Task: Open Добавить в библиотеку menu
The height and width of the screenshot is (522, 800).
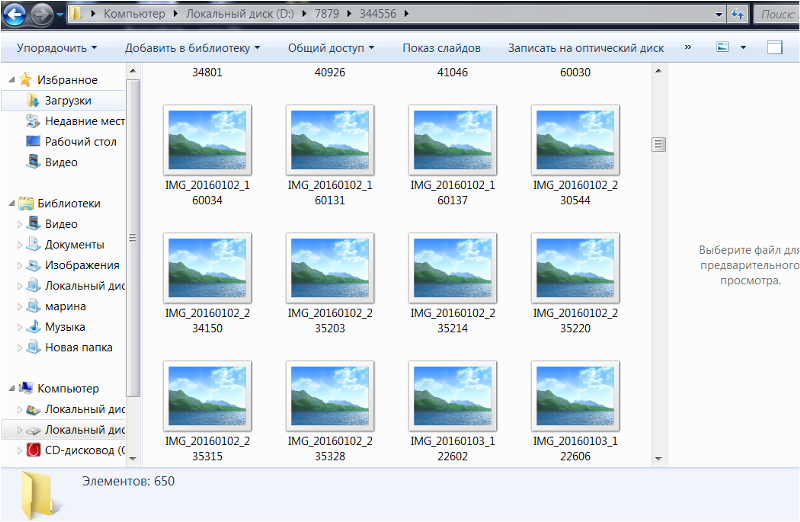Action: click(x=192, y=48)
